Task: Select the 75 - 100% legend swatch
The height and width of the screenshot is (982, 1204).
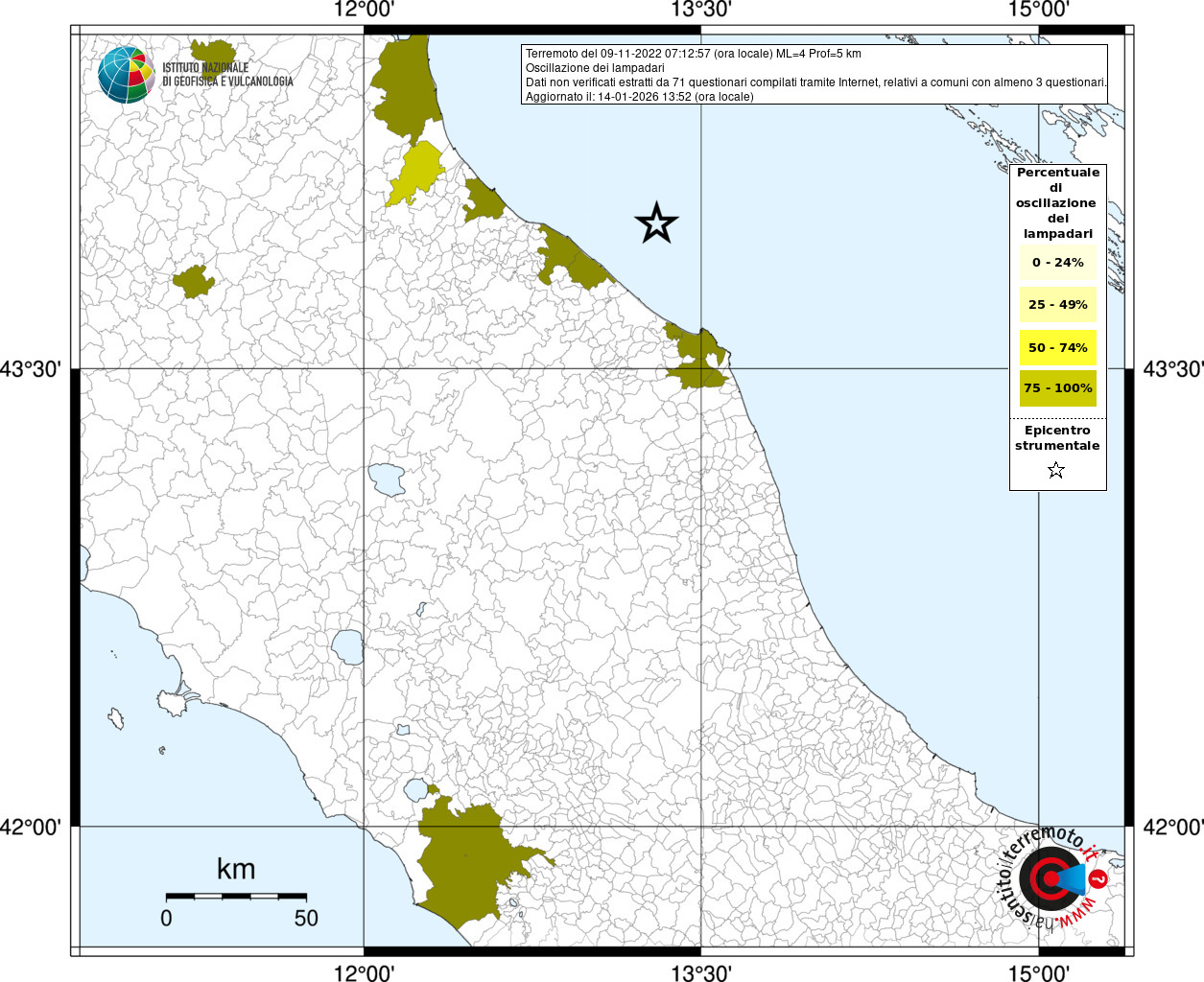Action: 1057,388
